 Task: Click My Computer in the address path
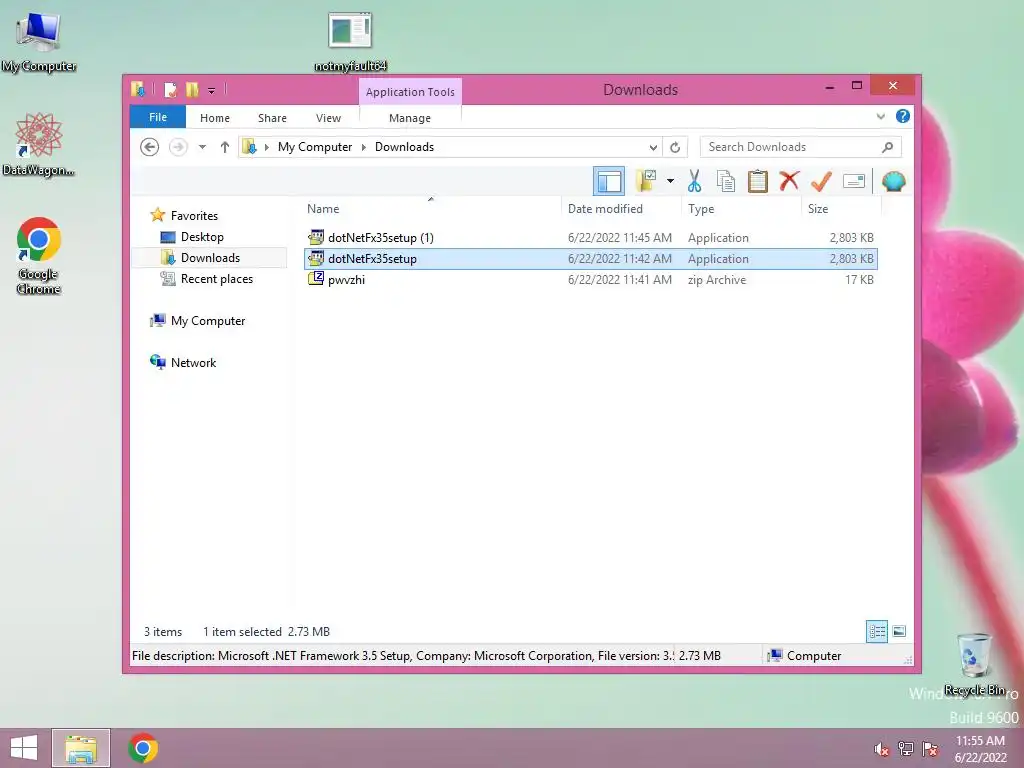[x=315, y=147]
